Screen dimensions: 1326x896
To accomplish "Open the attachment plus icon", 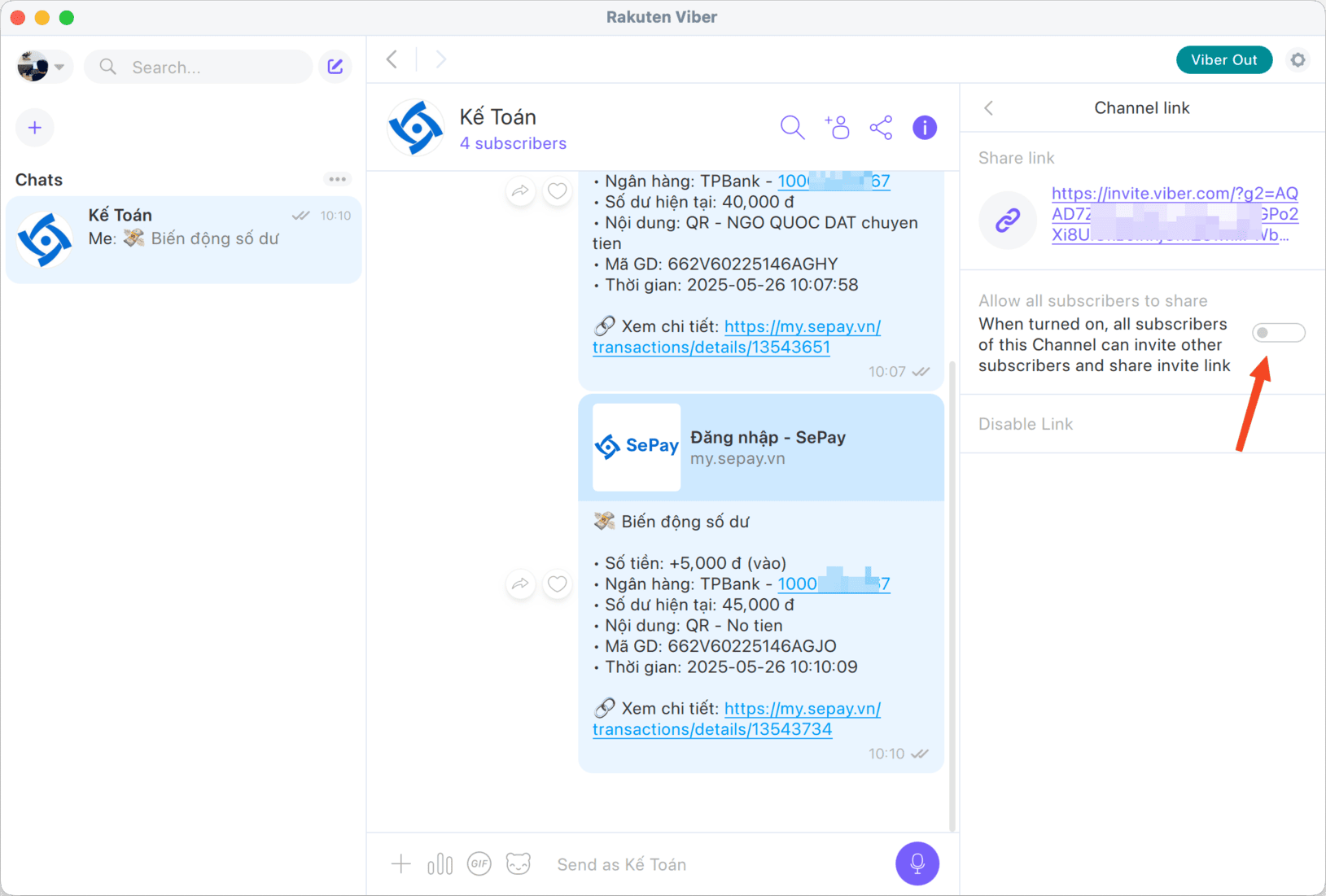I will coord(401,863).
